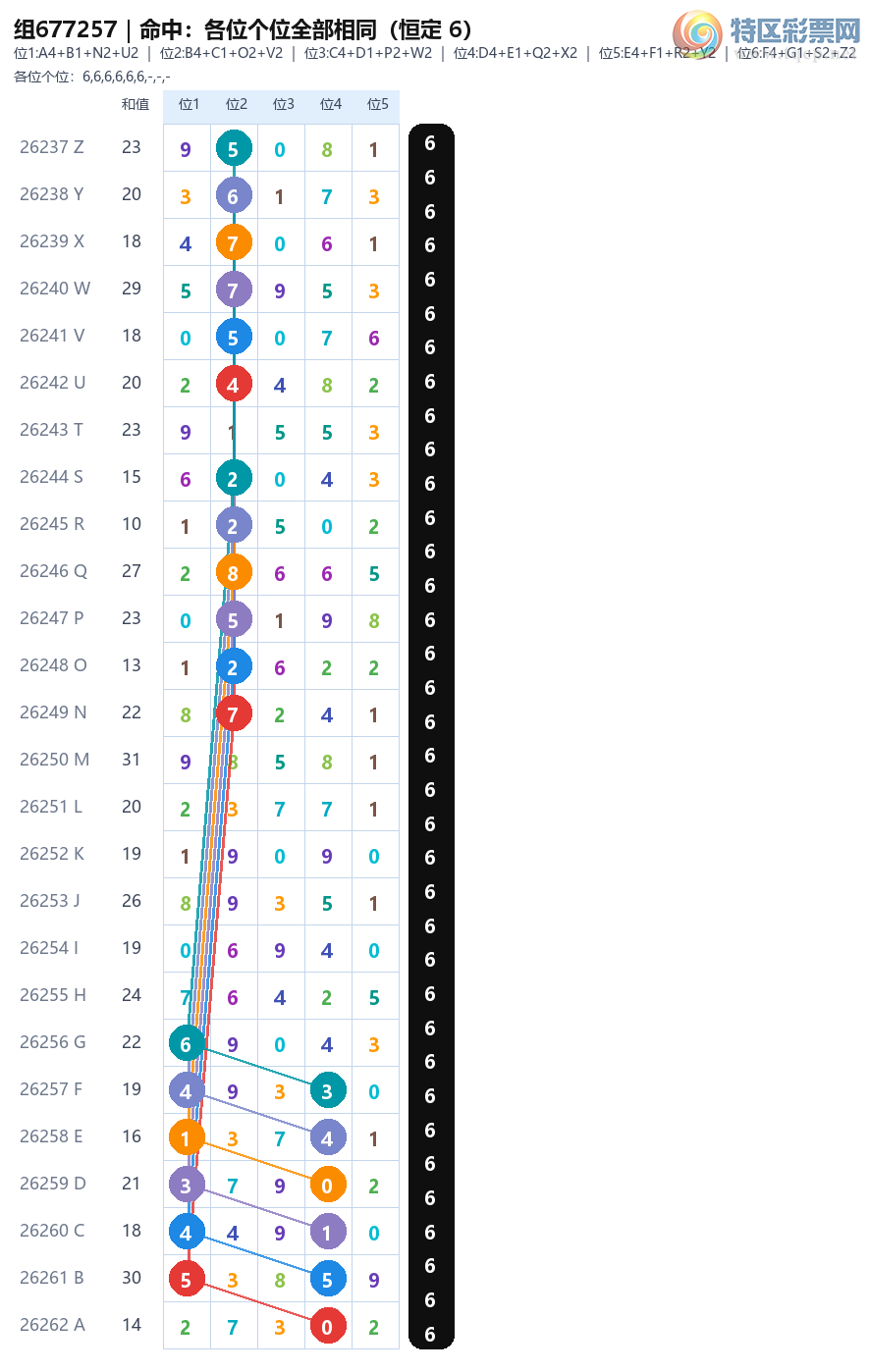Select orange circle 0 in row 26259 D
The width and height of the screenshot is (870, 1372).
click(x=328, y=1185)
